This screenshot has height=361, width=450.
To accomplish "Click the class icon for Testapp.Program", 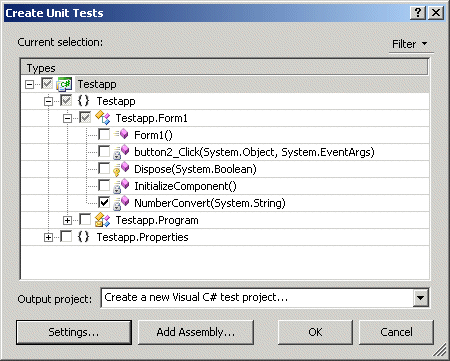I will (102, 220).
